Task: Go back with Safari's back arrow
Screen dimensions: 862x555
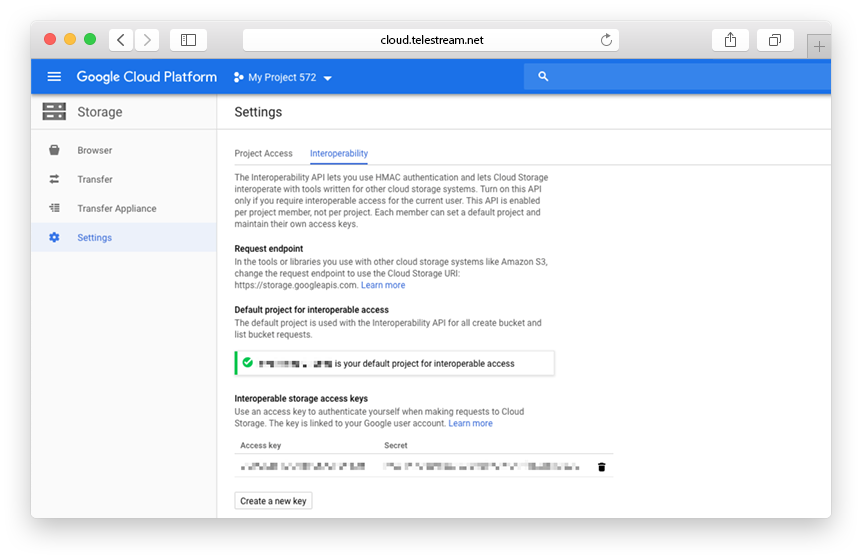Action: point(121,40)
